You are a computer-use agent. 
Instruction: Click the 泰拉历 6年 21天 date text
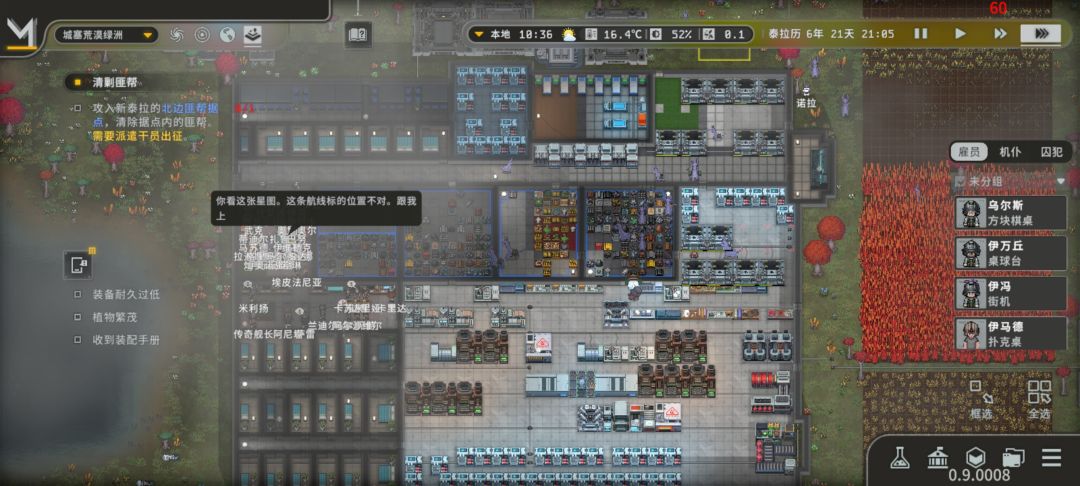811,34
